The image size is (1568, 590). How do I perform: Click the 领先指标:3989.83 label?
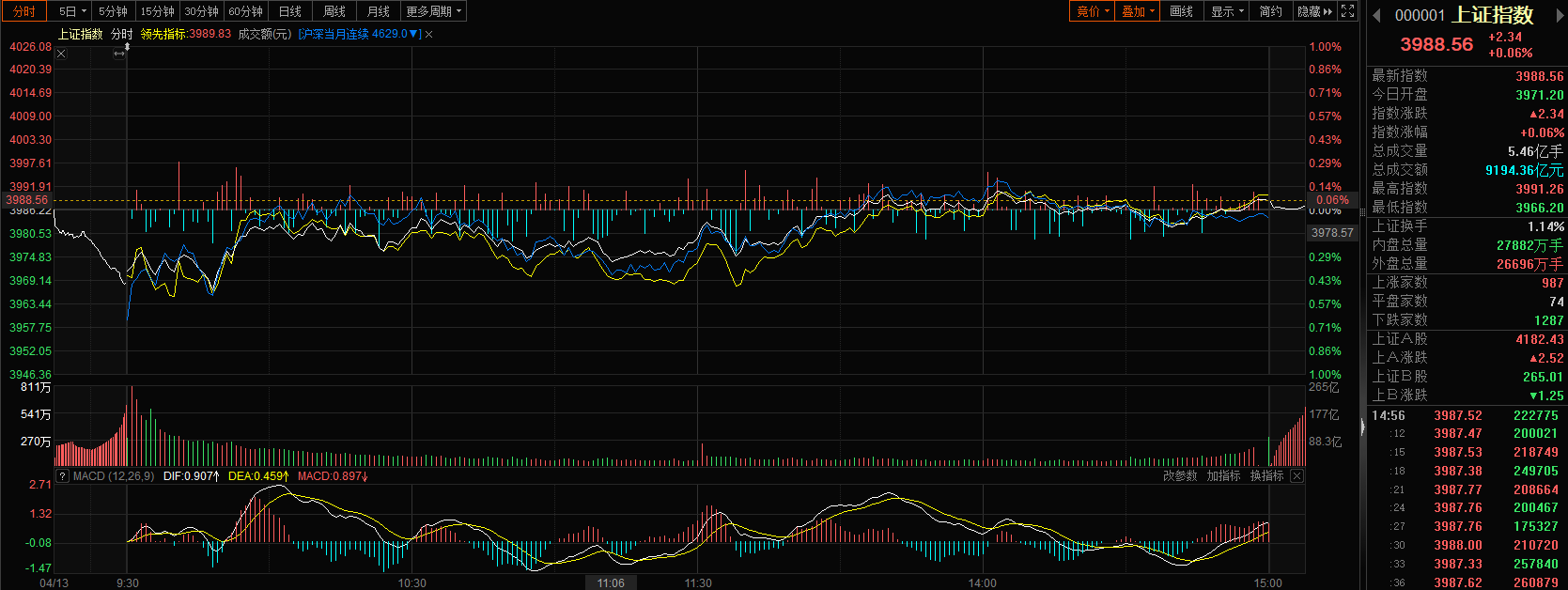click(185, 34)
